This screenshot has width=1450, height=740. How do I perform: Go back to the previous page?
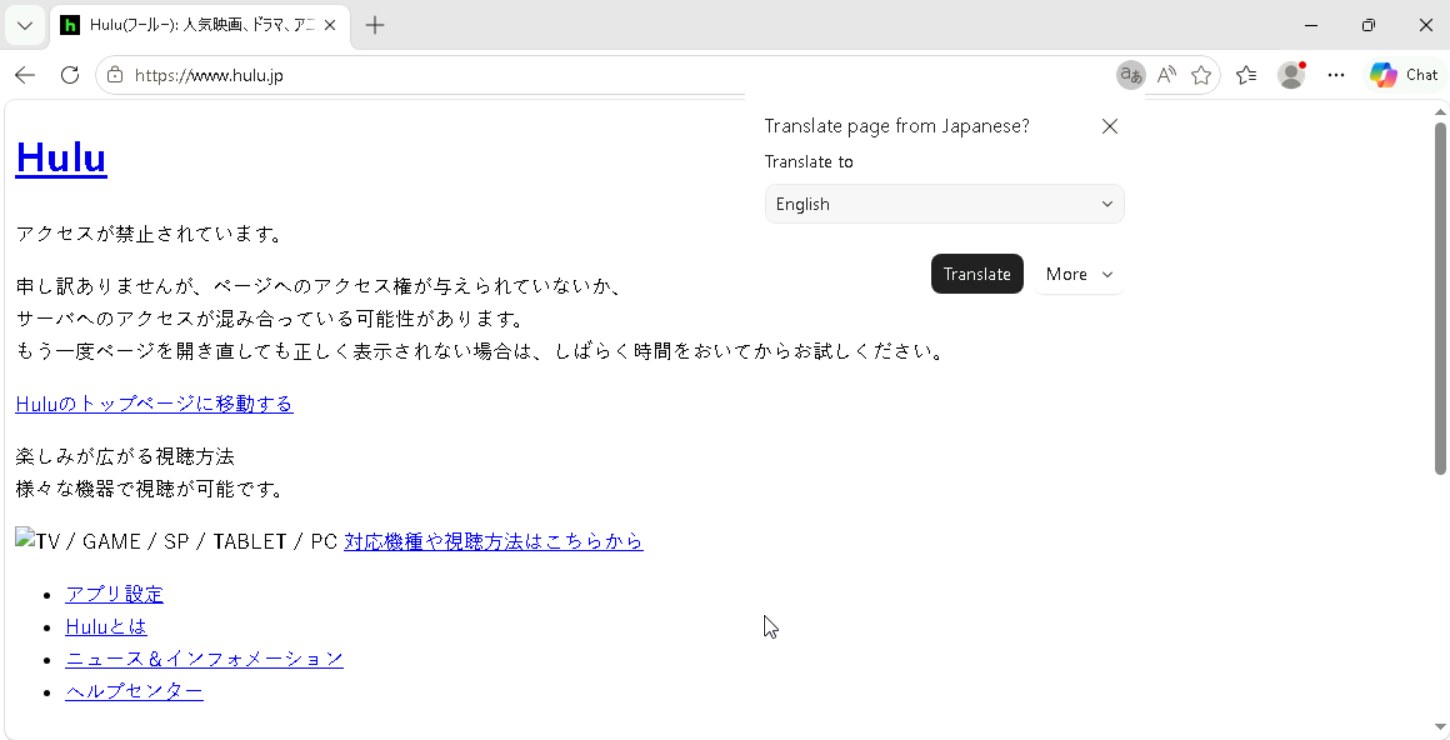coord(25,75)
